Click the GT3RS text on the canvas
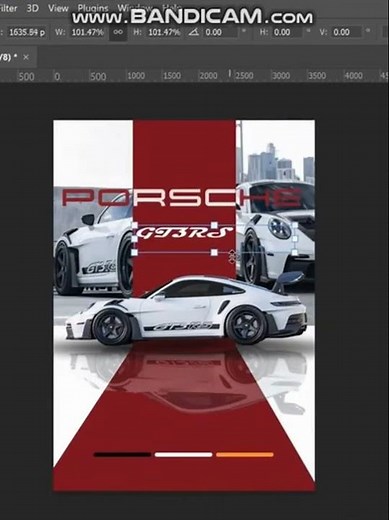389x520 pixels. pyautogui.click(x=184, y=233)
